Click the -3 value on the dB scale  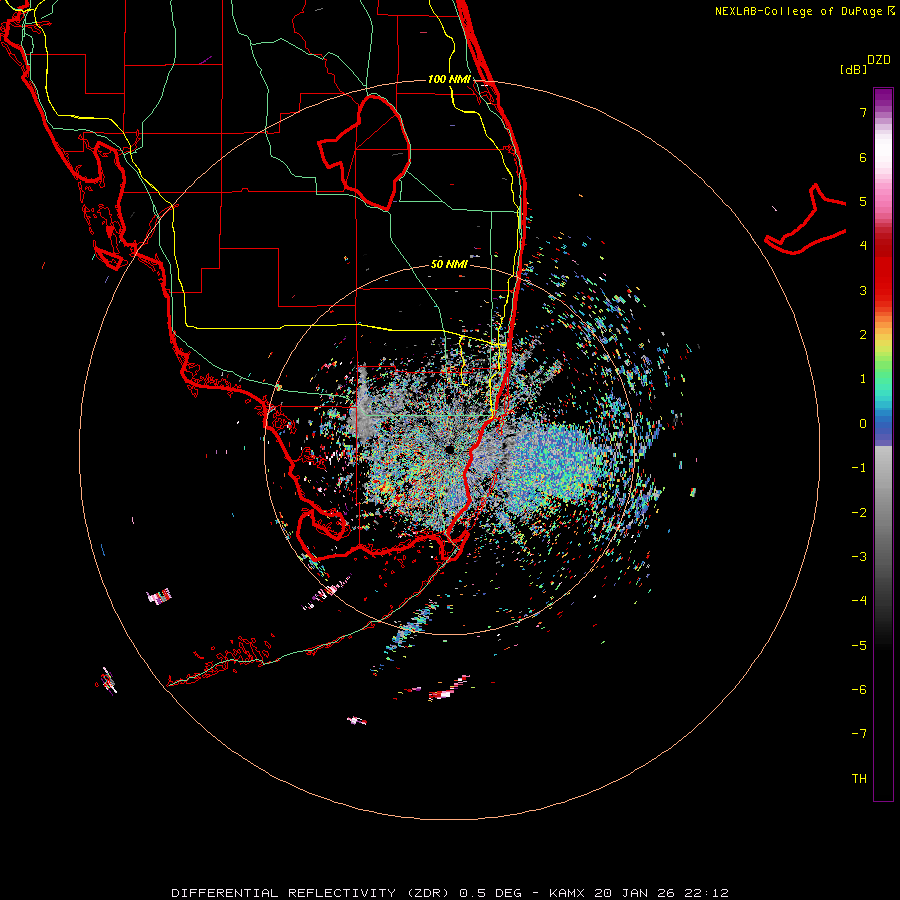[x=859, y=556]
